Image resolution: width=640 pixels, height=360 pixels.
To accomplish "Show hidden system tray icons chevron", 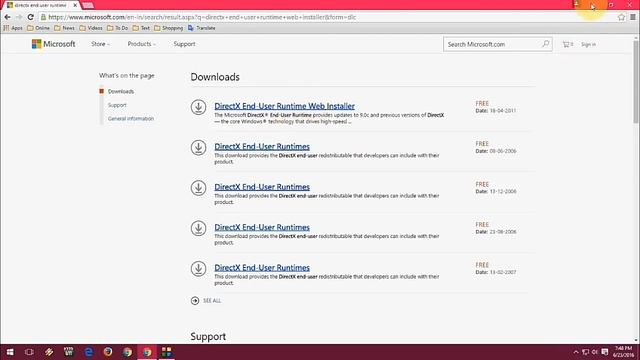I will pyautogui.click(x=576, y=352).
